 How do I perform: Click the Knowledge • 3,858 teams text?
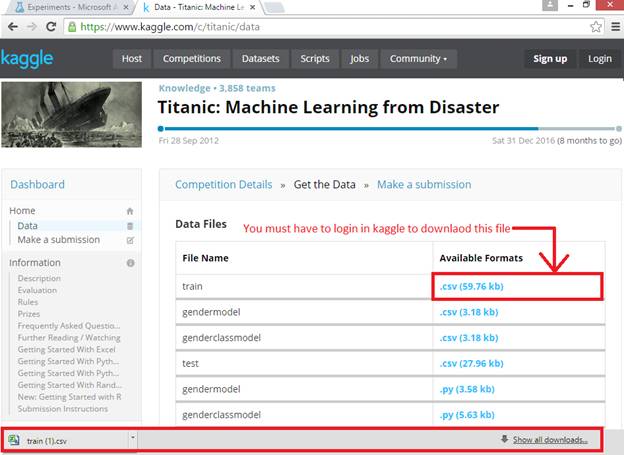click(x=217, y=88)
